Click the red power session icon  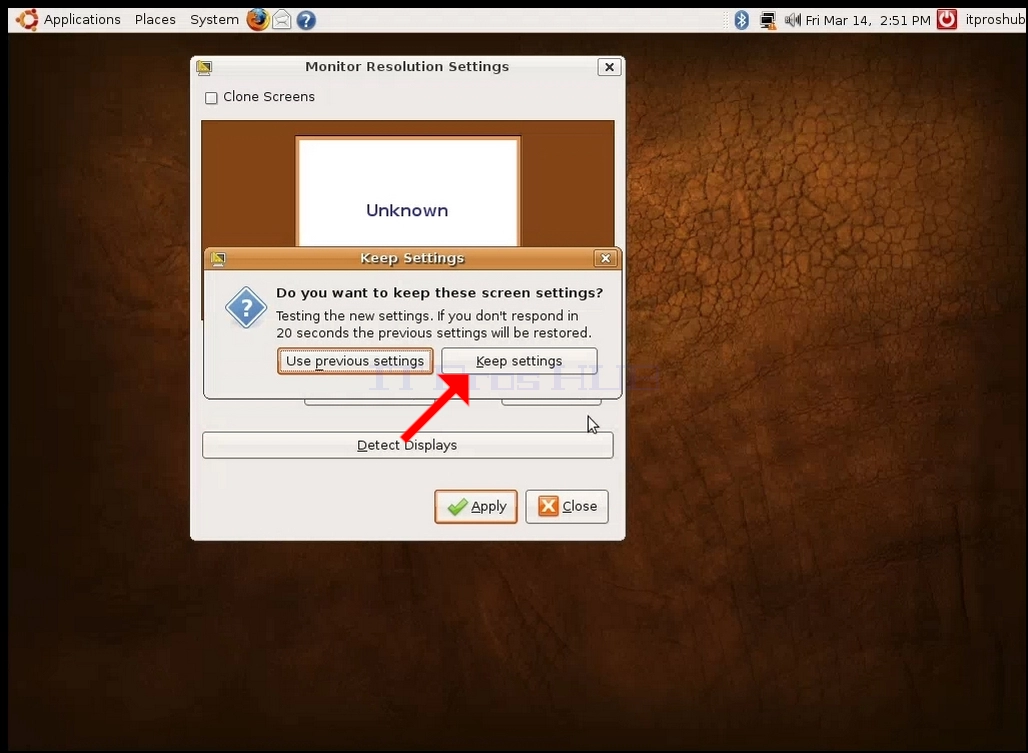947,20
